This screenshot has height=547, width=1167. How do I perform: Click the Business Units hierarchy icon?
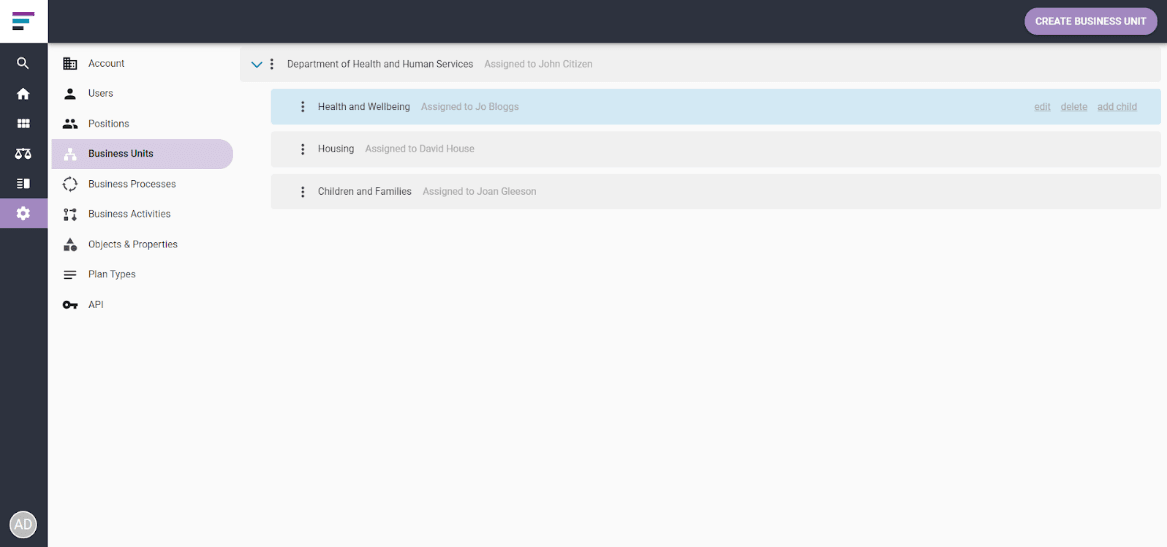pos(70,154)
